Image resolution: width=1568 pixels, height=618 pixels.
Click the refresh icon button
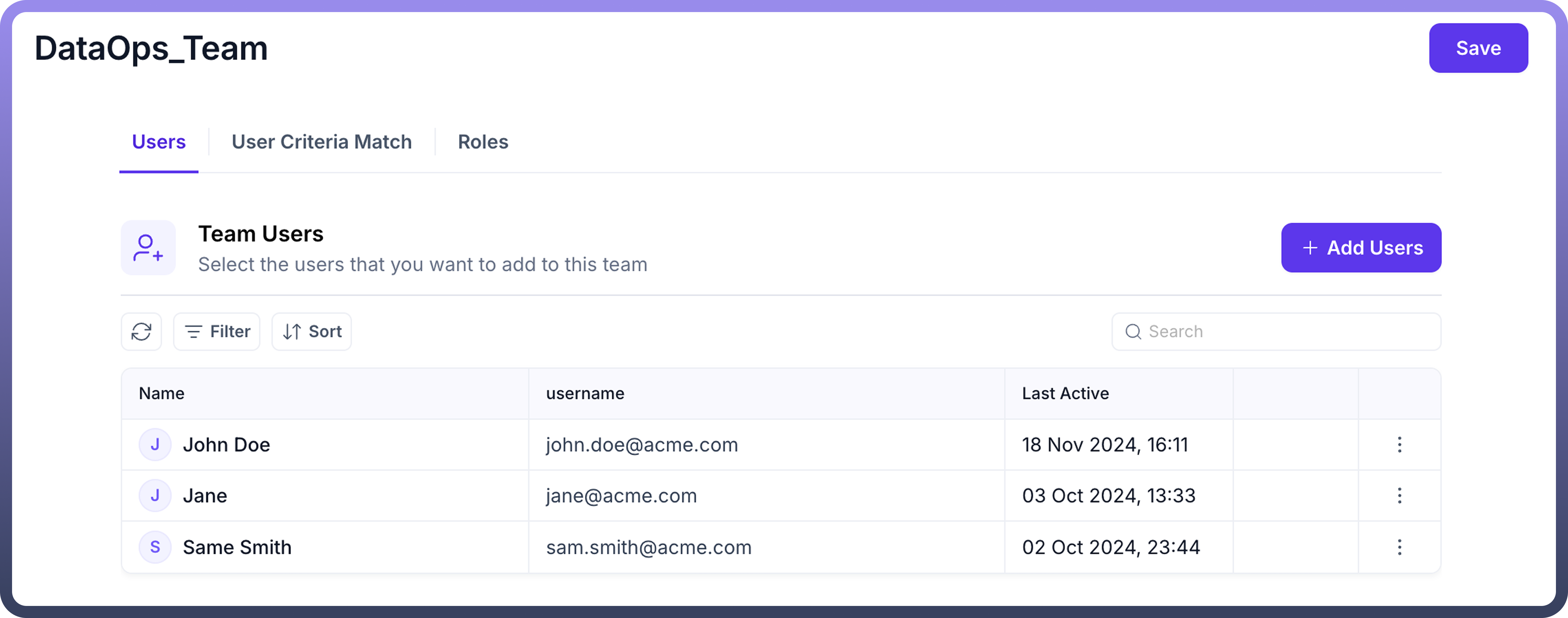141,332
